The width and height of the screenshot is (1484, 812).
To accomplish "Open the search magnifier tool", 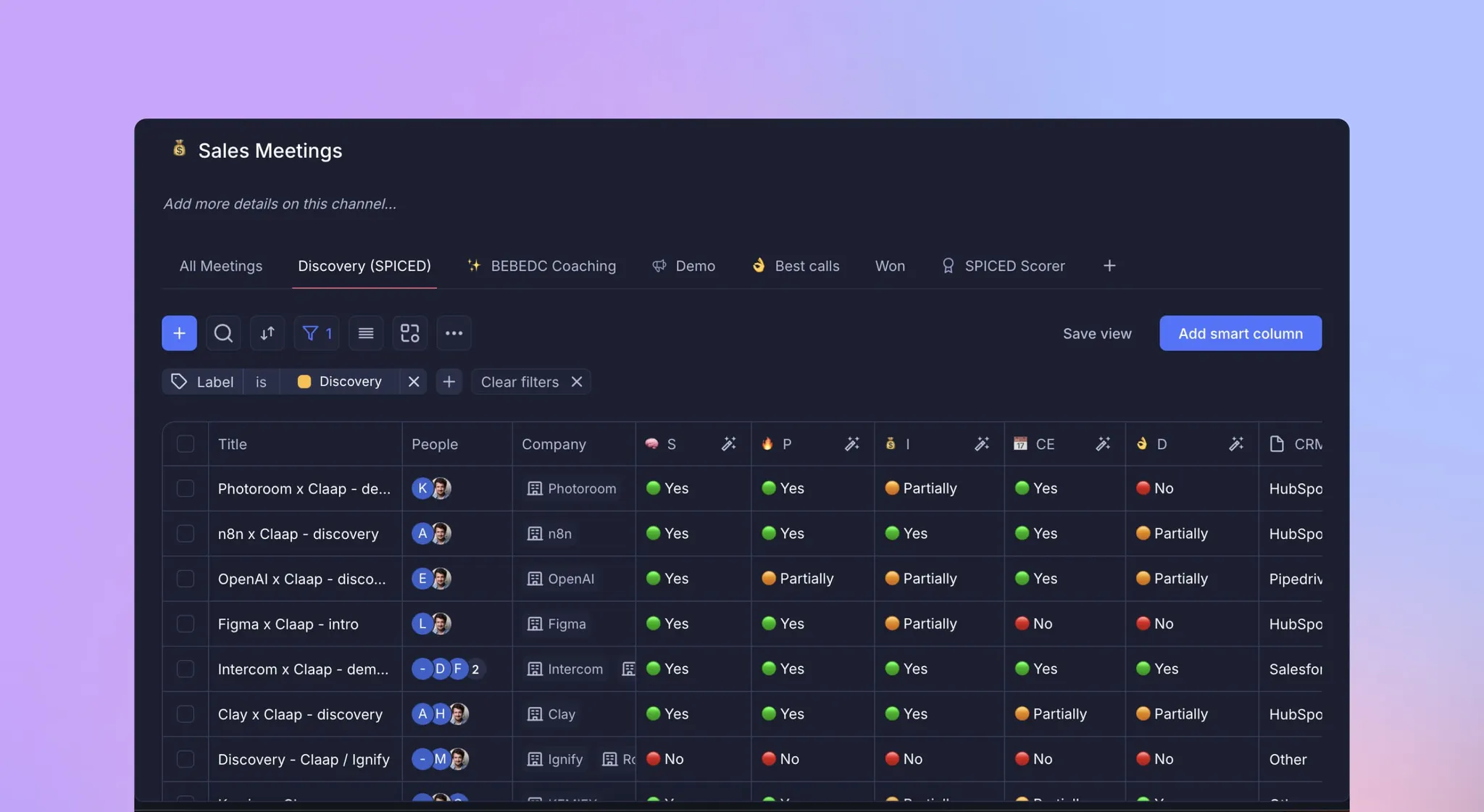I will tap(223, 333).
